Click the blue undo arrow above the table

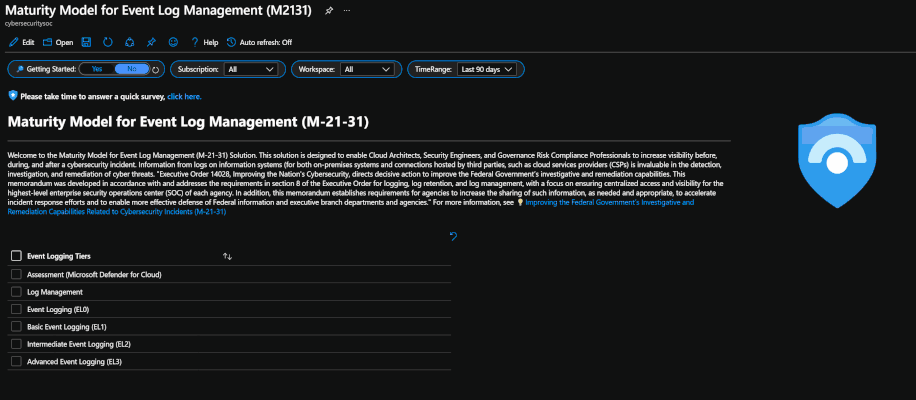click(453, 236)
